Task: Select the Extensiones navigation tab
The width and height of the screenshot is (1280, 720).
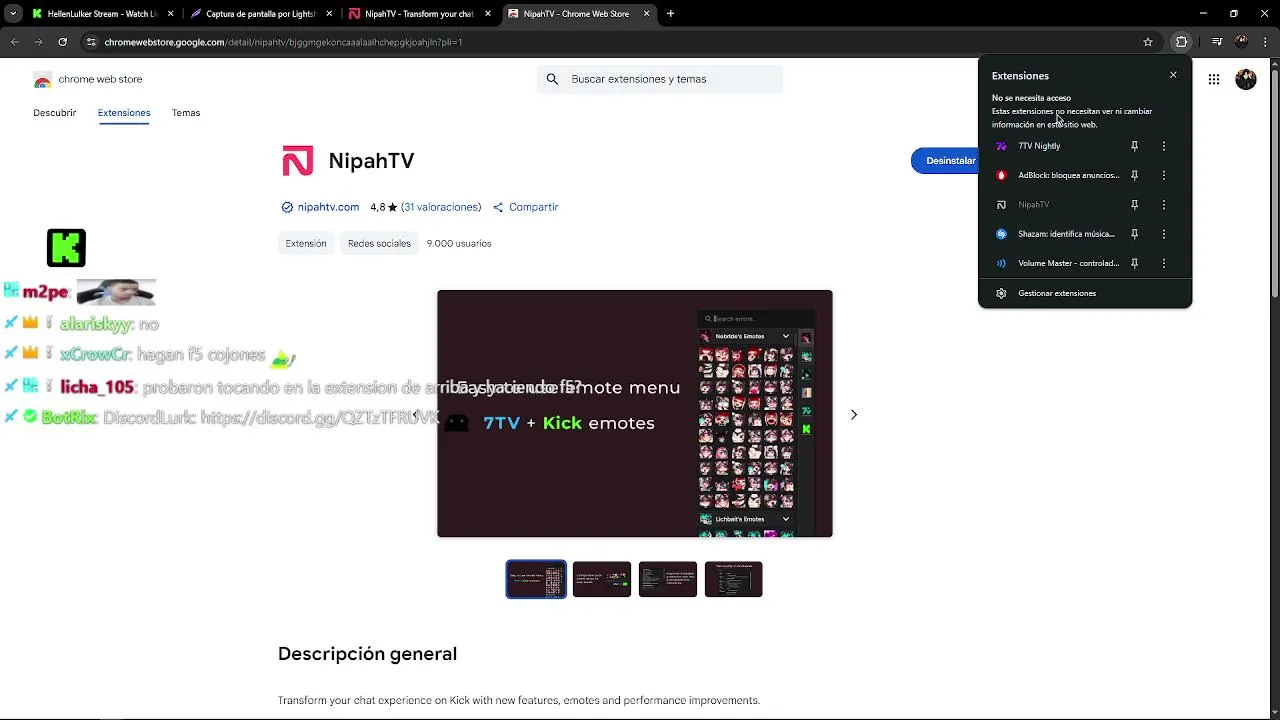Action: point(124,113)
